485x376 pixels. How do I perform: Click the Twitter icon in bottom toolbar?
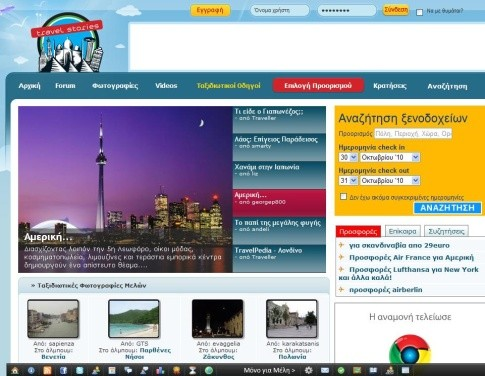click(79, 370)
